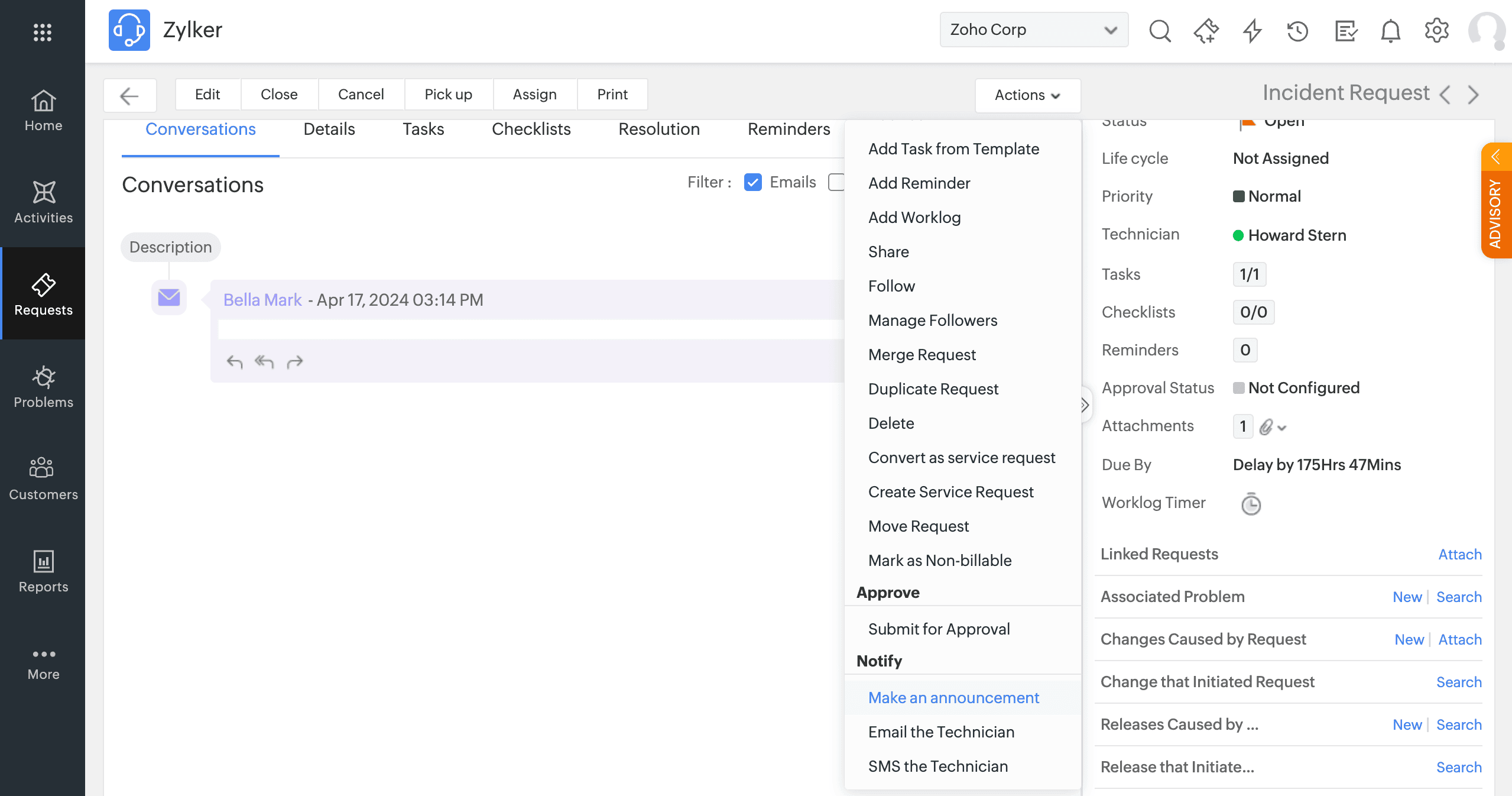Viewport: 1512px width, 796px height.
Task: Click the forward arrow icon in conversation
Action: (x=294, y=361)
